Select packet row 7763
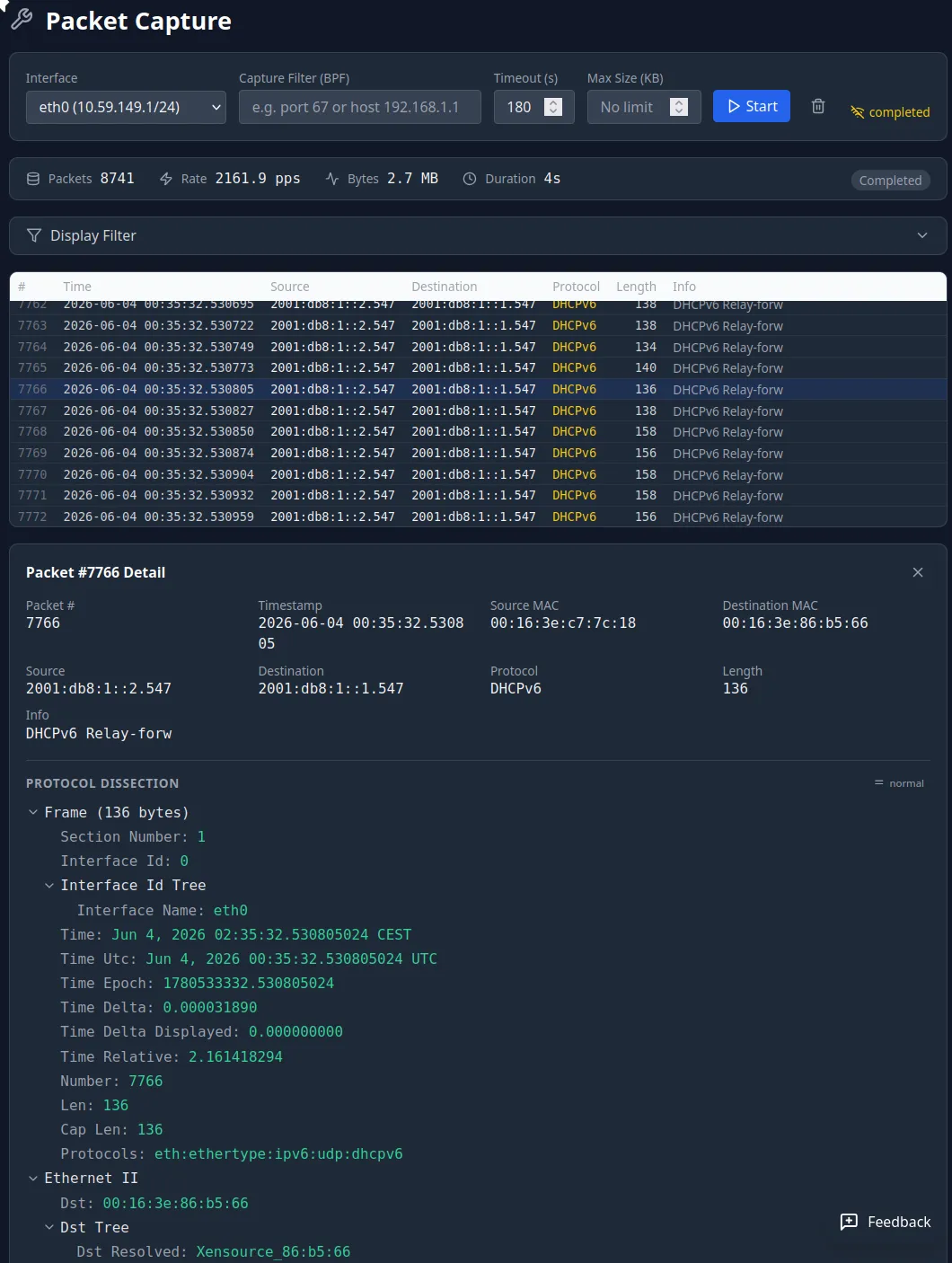952x1263 pixels. tap(478, 325)
